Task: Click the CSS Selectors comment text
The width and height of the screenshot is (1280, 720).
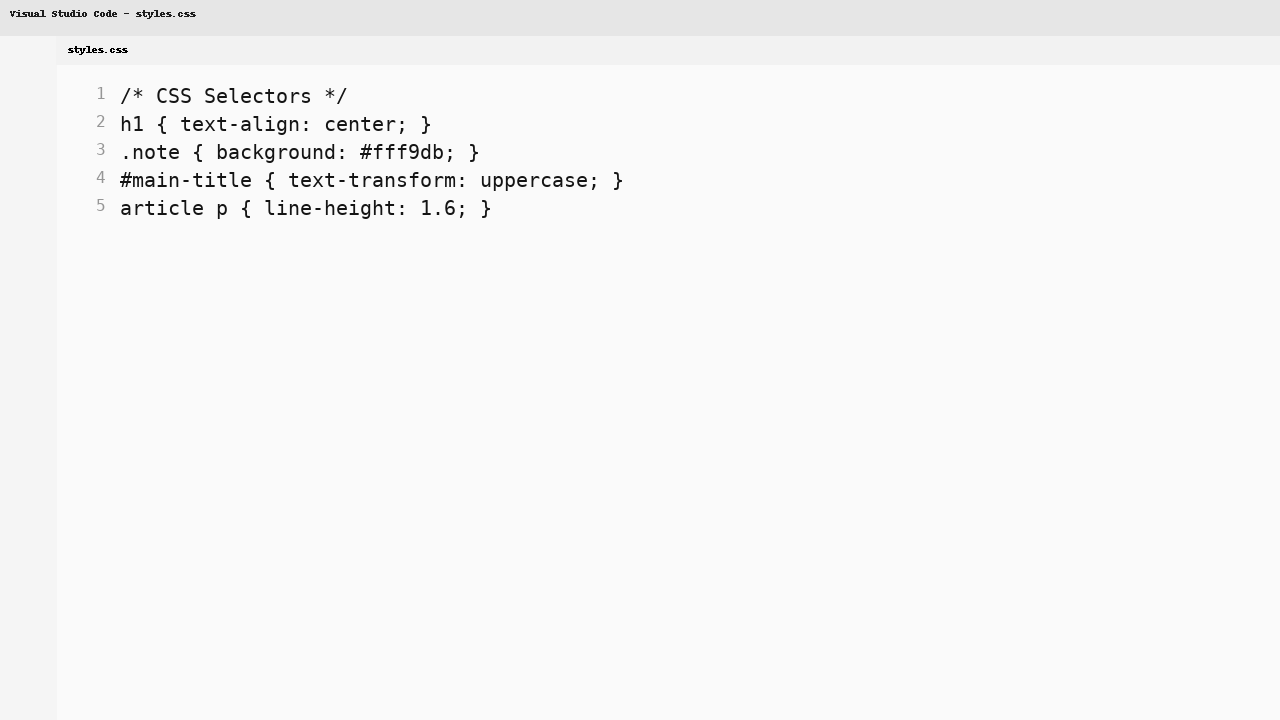Action: click(x=233, y=96)
